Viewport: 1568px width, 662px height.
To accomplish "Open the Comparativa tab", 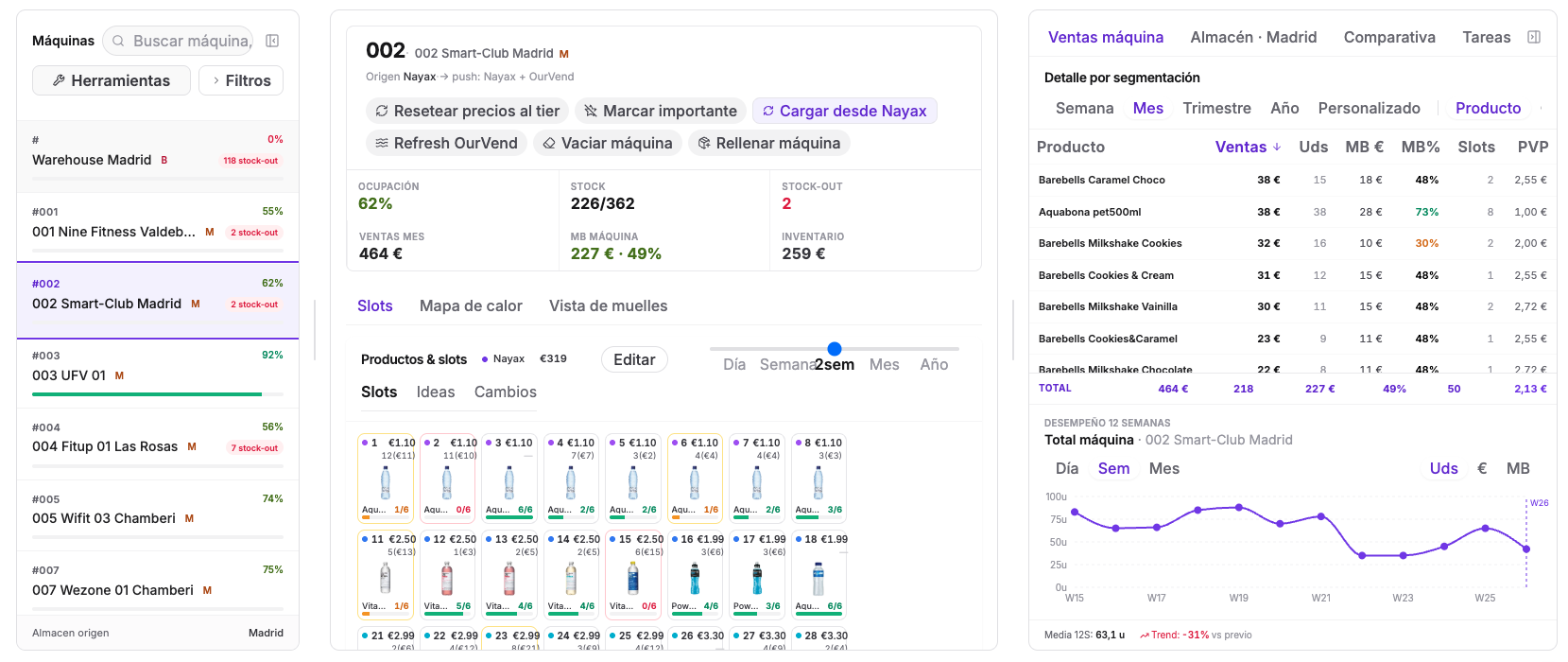I will coord(1389,37).
